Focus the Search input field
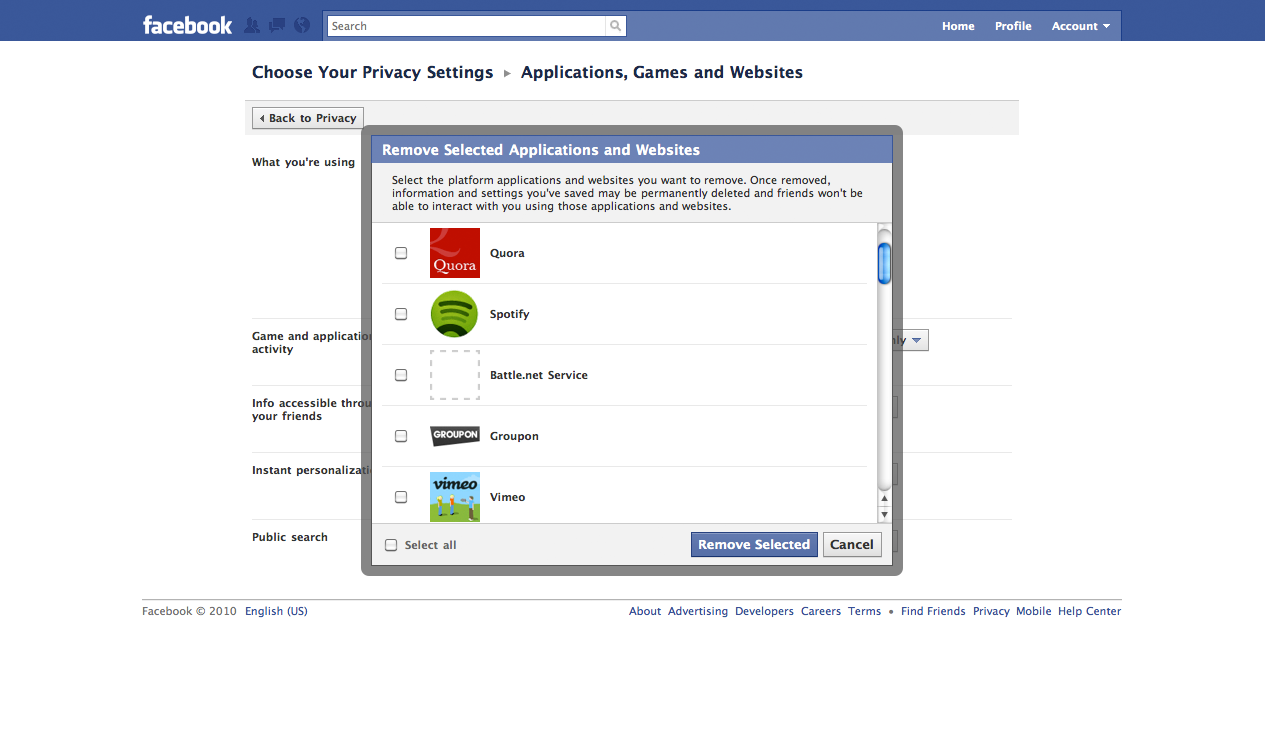Screen dimensions: 1265x750 point(467,26)
